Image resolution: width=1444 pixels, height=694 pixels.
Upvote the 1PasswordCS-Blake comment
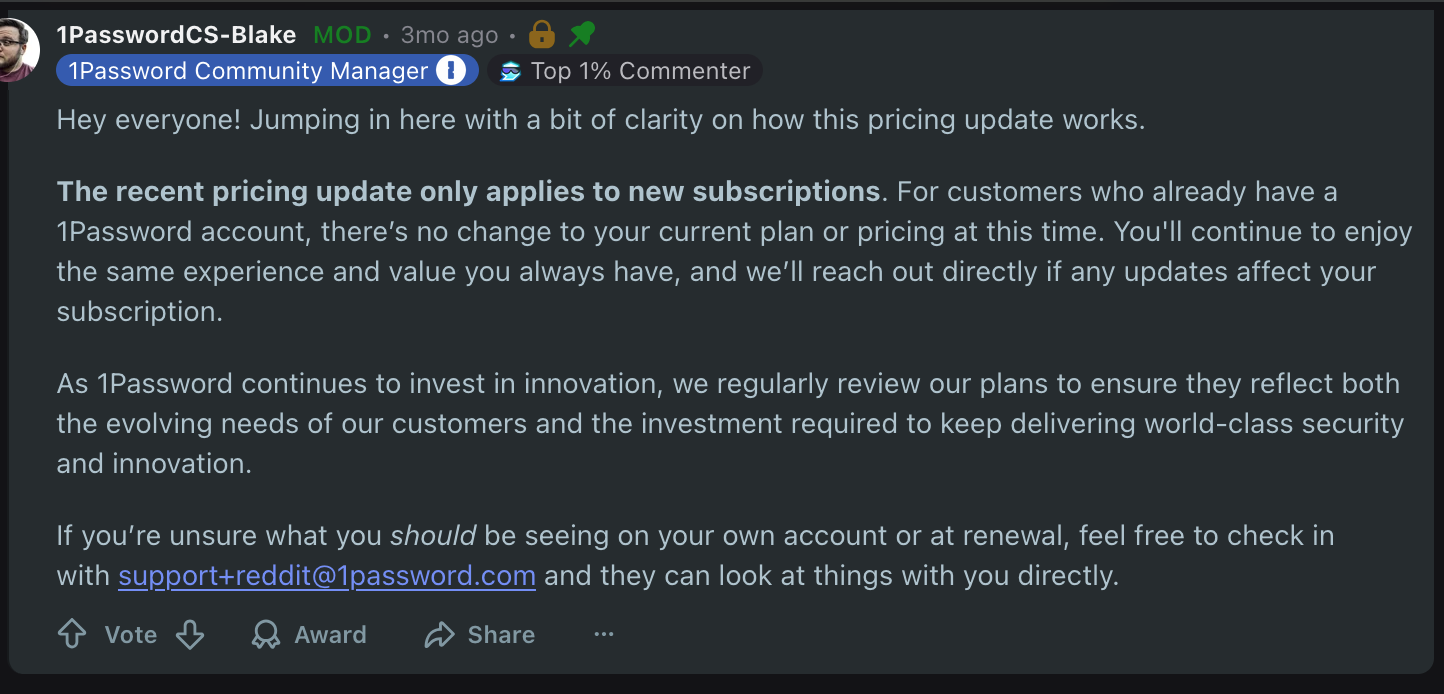click(72, 634)
